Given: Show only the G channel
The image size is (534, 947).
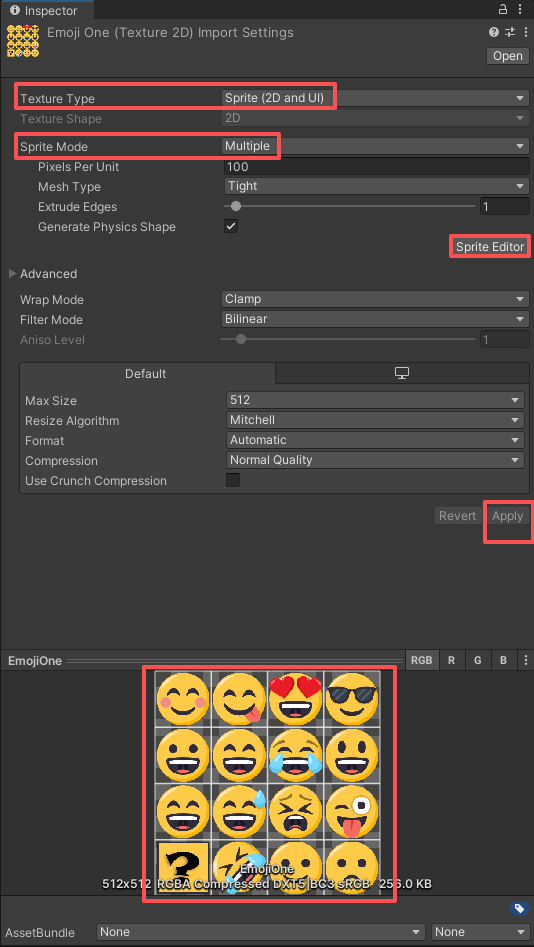Looking at the screenshot, I should 477,661.
